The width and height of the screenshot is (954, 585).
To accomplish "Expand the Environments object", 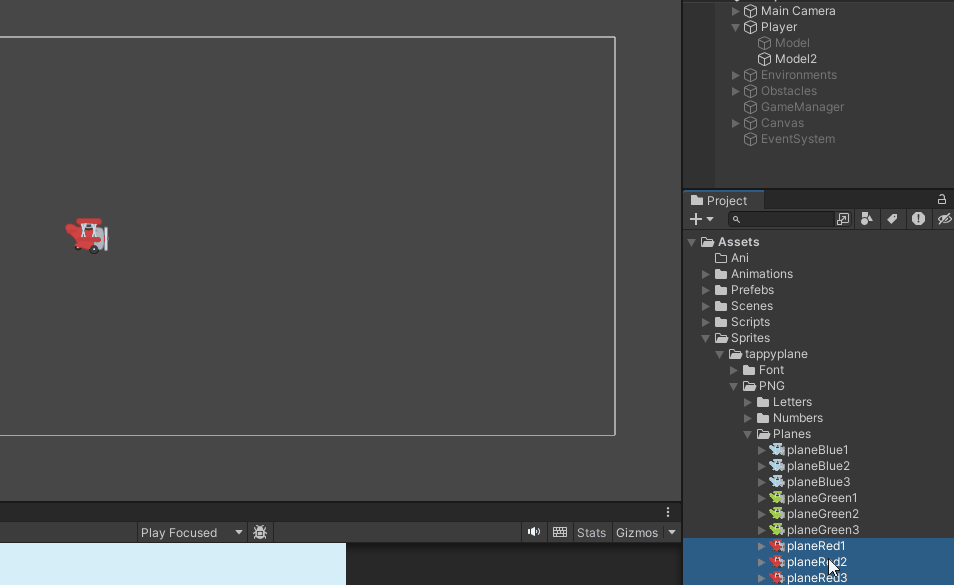I will point(736,75).
